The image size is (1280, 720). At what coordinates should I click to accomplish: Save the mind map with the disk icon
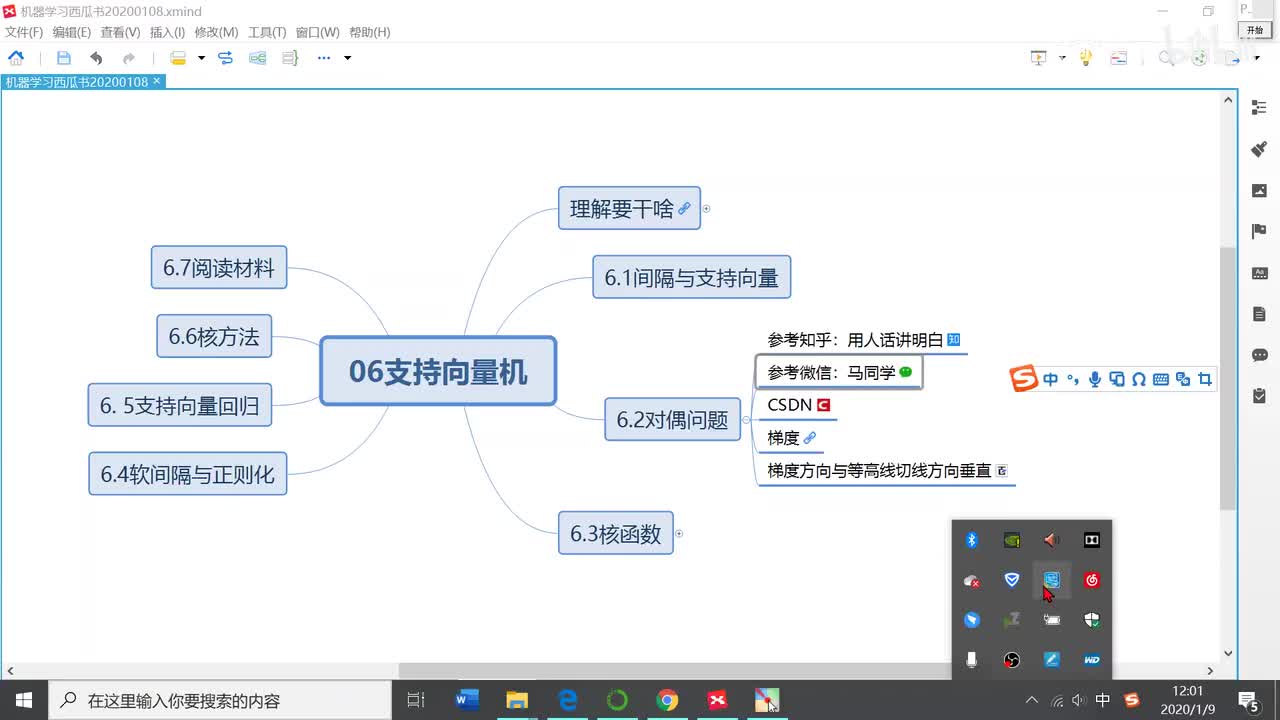click(64, 58)
